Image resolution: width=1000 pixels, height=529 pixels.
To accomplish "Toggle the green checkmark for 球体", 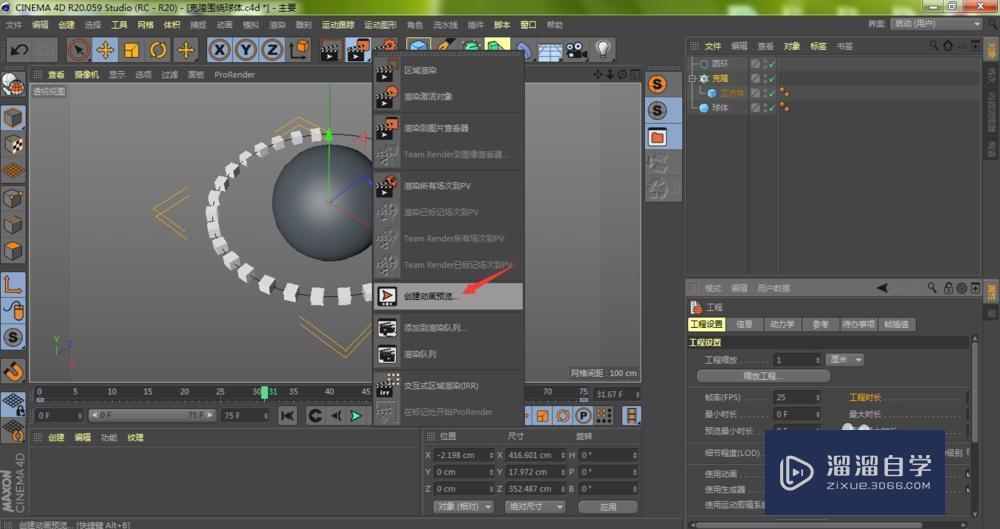I will tap(772, 108).
